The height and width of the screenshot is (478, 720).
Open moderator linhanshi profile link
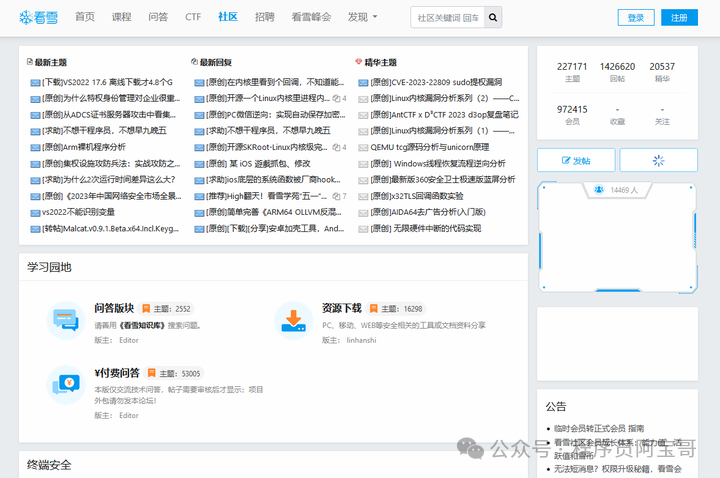[x=361, y=340]
